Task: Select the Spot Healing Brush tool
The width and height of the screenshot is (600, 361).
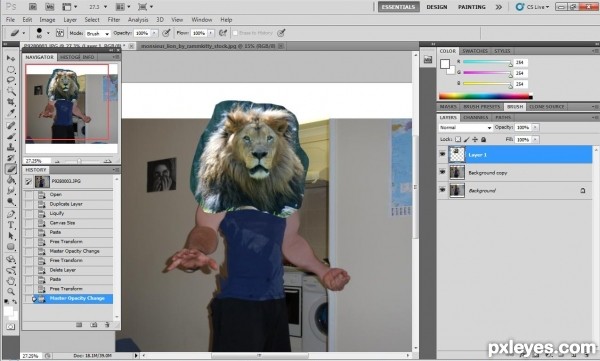Action: pos(11,125)
